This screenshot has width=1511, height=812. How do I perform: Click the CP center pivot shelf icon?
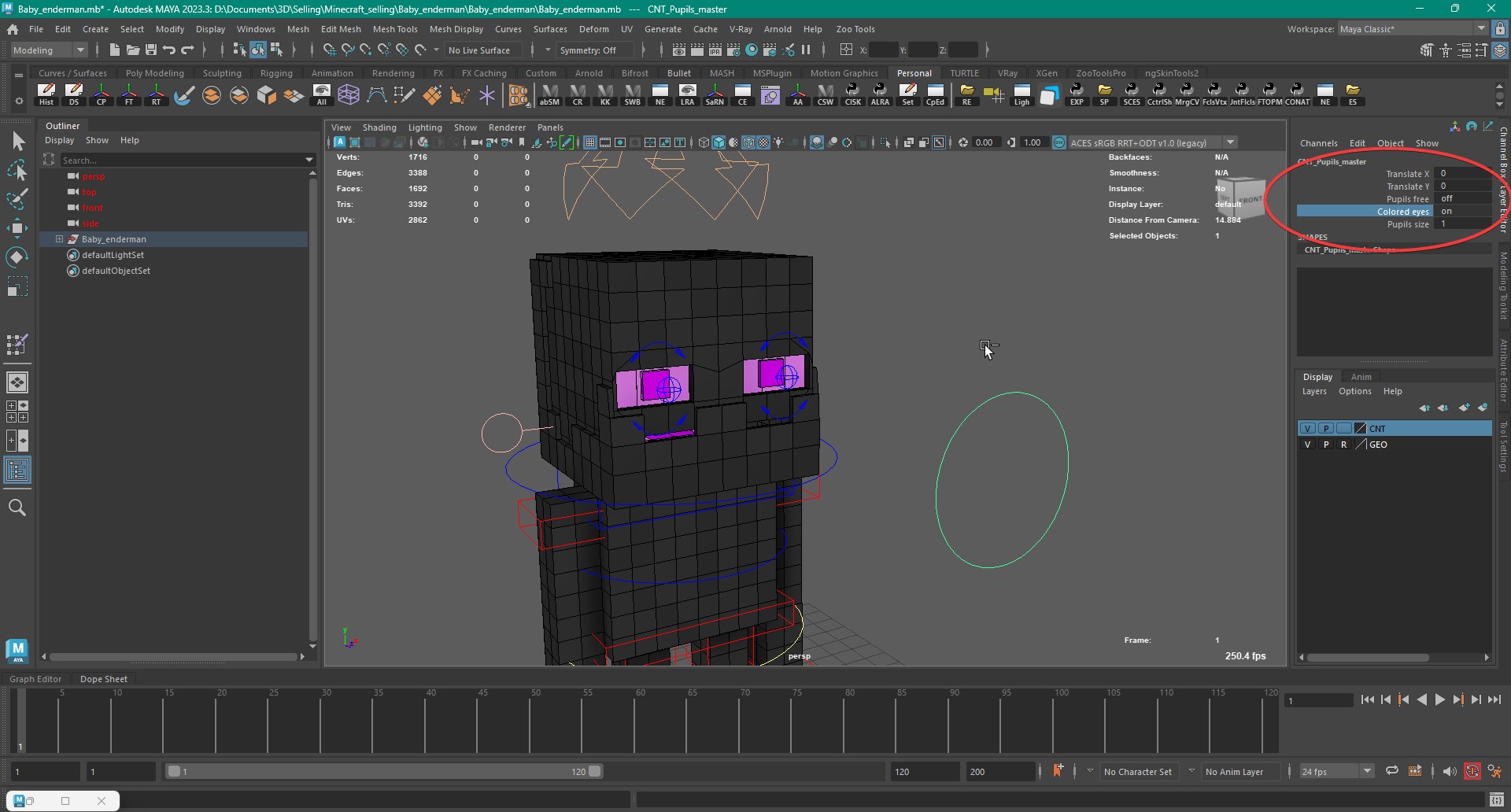point(102,94)
